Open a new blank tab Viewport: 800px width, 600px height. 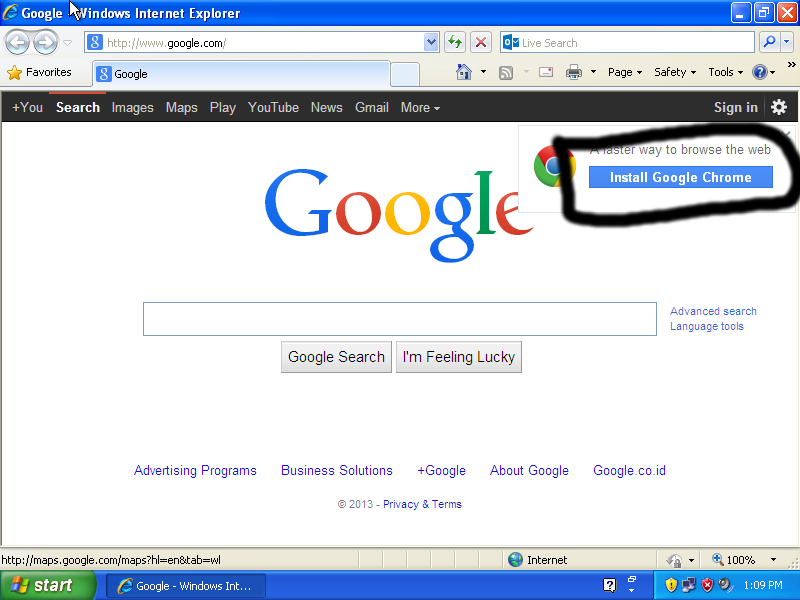click(405, 74)
